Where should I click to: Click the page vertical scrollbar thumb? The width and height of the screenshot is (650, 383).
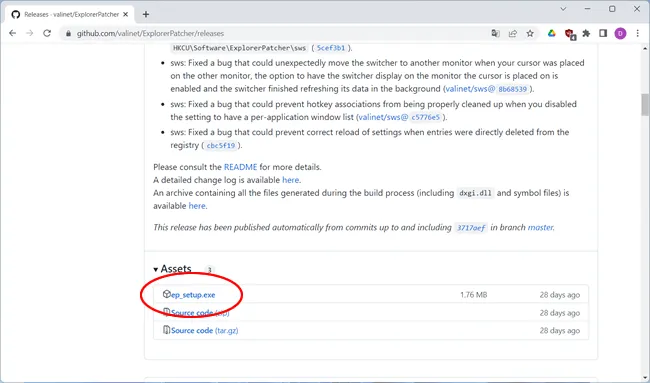click(x=645, y=104)
